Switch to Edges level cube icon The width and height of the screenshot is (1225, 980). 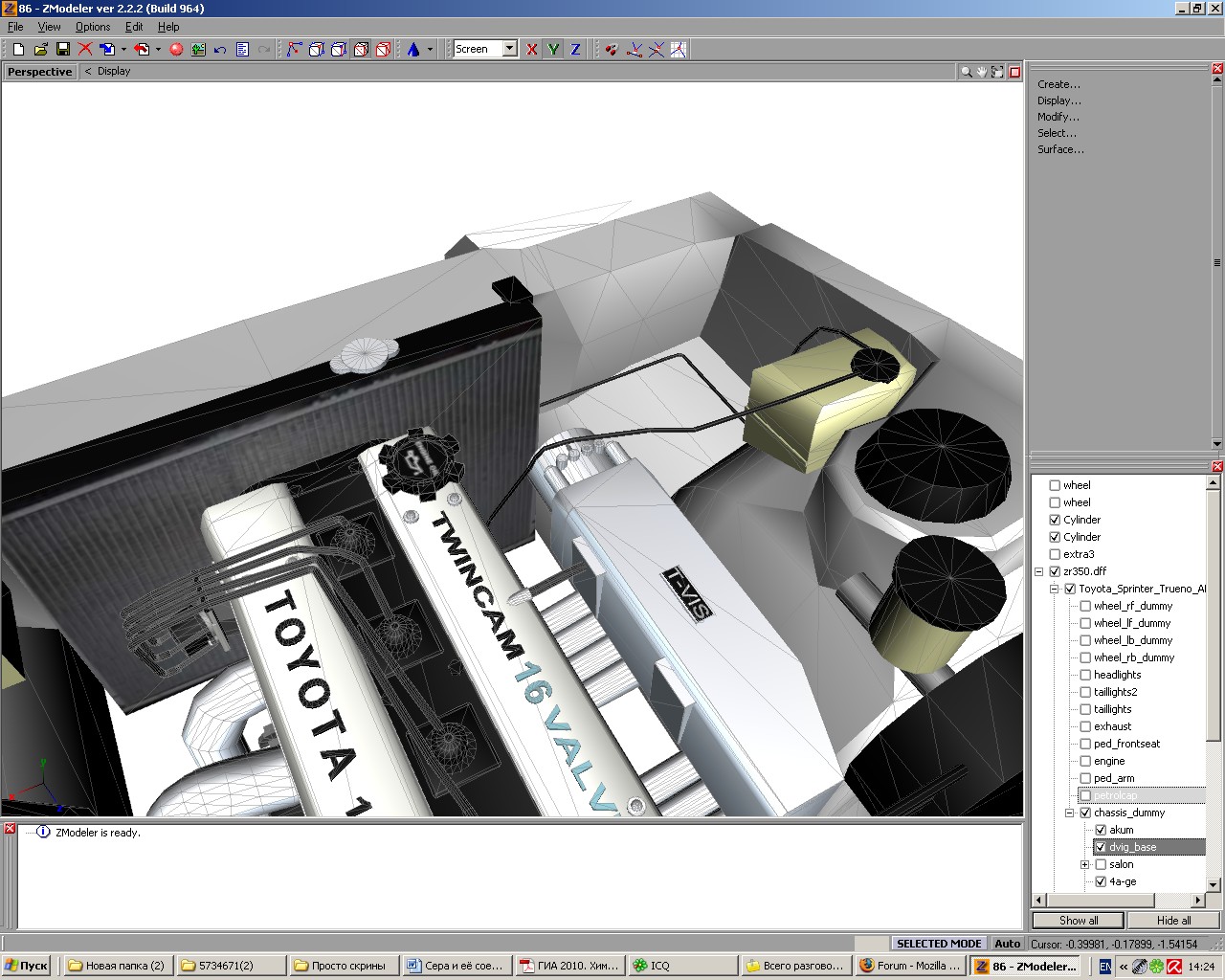[x=317, y=49]
